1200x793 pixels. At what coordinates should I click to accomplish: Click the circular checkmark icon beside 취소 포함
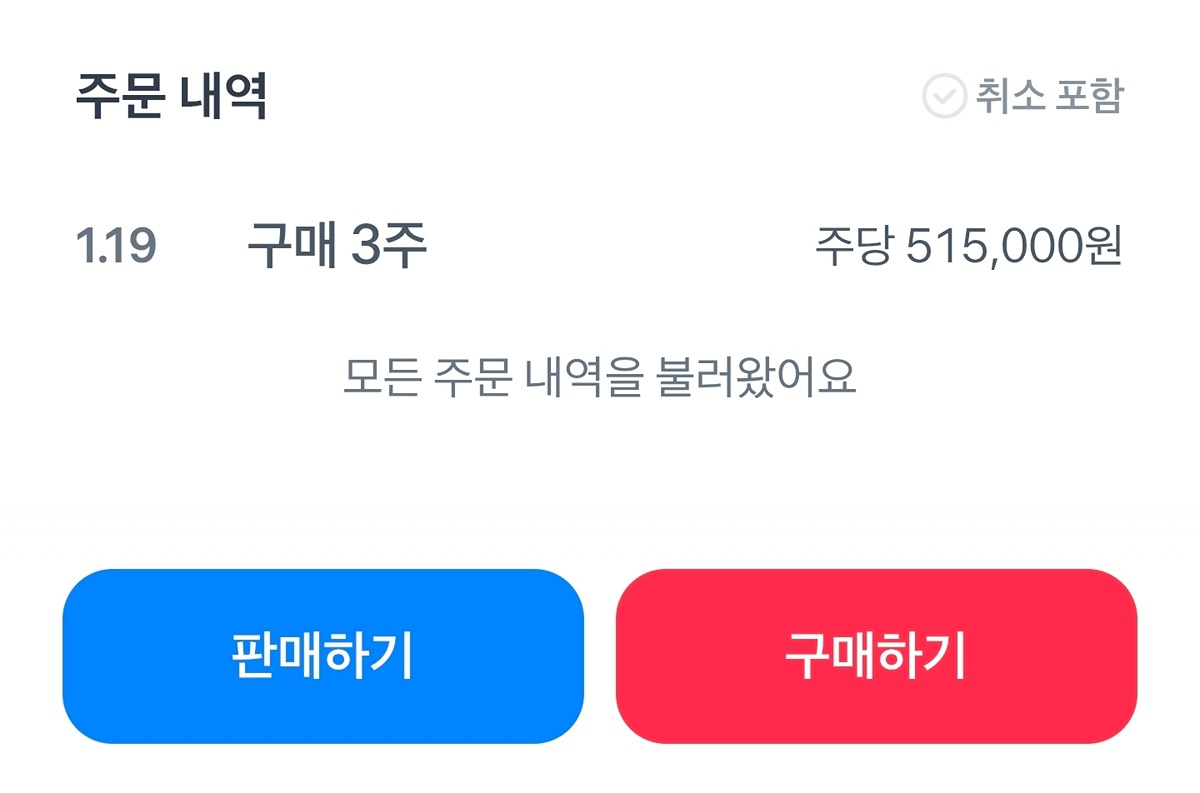click(943, 97)
